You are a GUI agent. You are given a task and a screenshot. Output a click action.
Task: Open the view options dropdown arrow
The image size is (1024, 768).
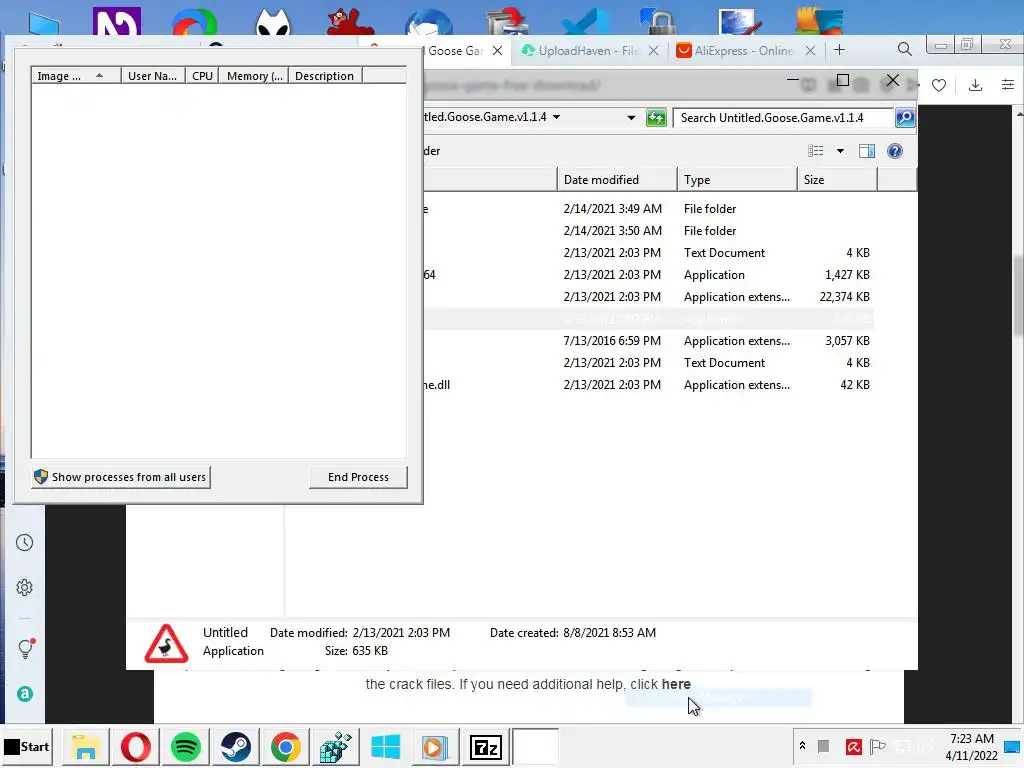840,151
